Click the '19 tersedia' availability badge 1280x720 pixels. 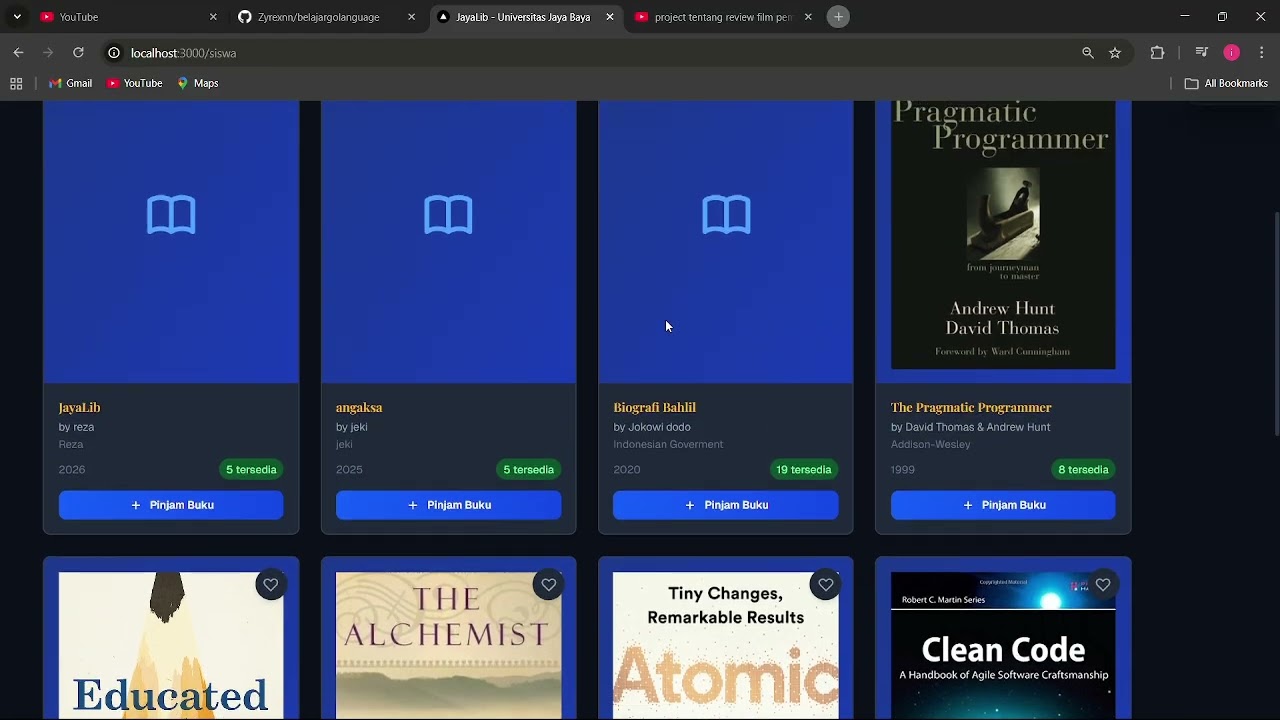[803, 469]
